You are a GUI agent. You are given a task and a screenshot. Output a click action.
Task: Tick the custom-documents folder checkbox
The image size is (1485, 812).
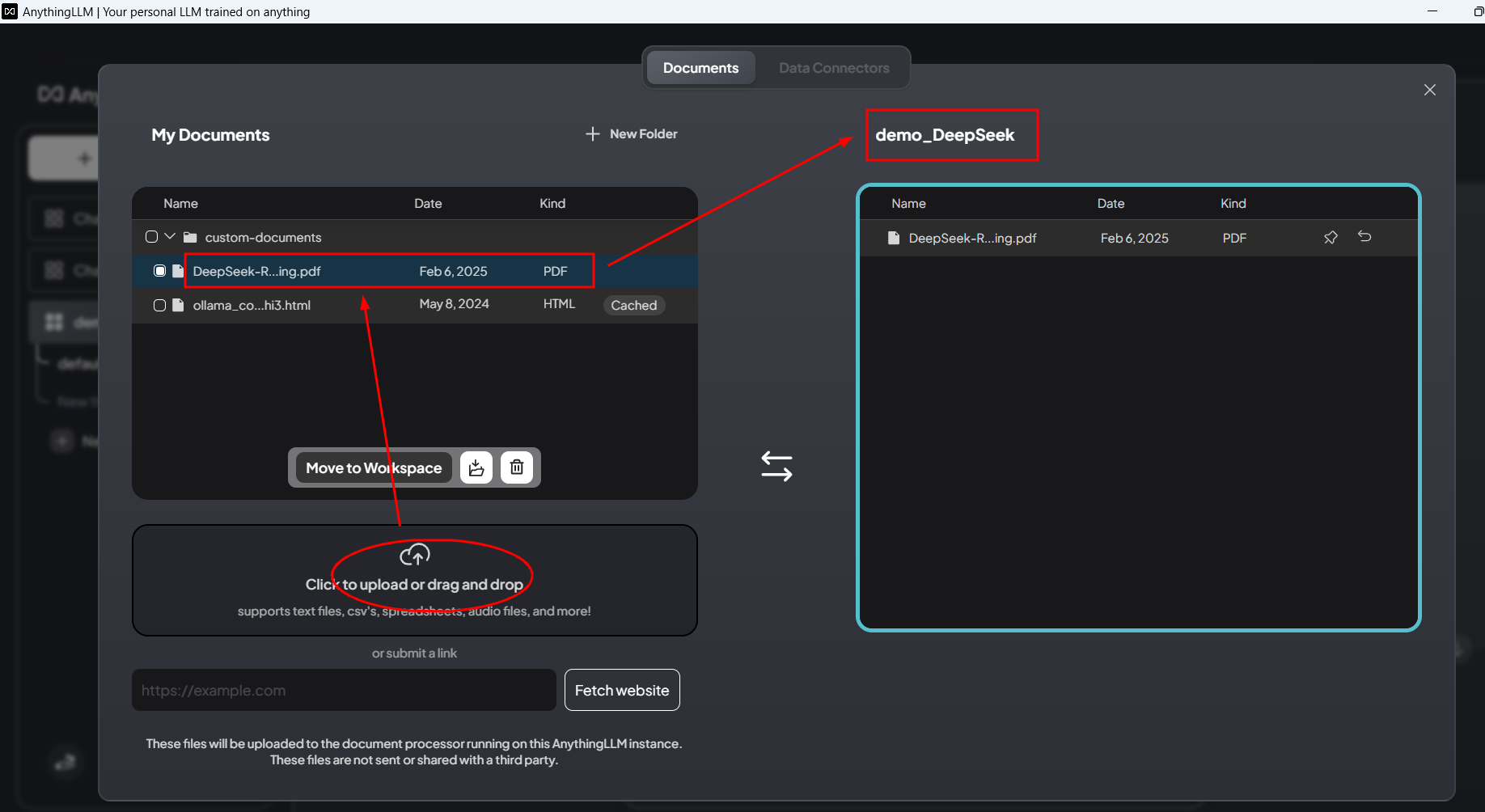click(x=151, y=237)
